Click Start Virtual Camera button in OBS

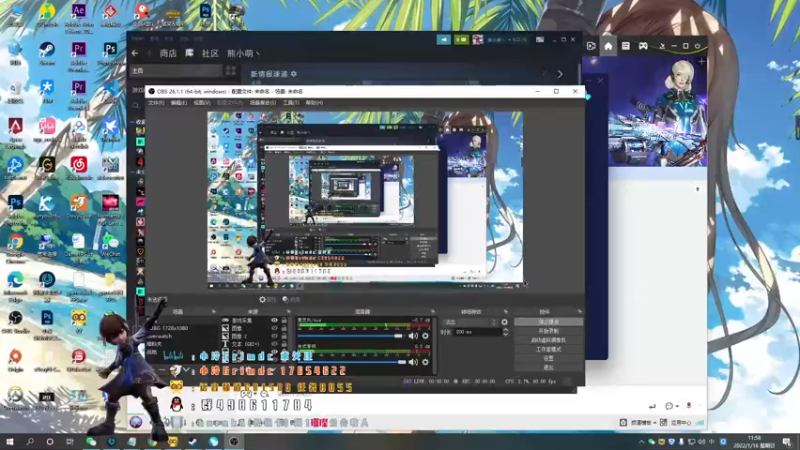point(548,340)
